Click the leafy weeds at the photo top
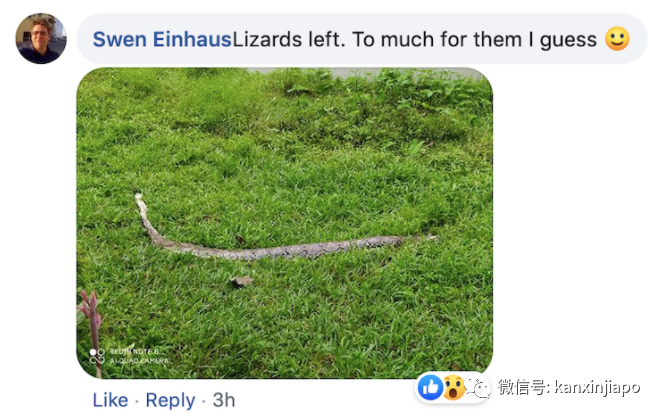Image resolution: width=662 pixels, height=418 pixels. click(x=380, y=87)
